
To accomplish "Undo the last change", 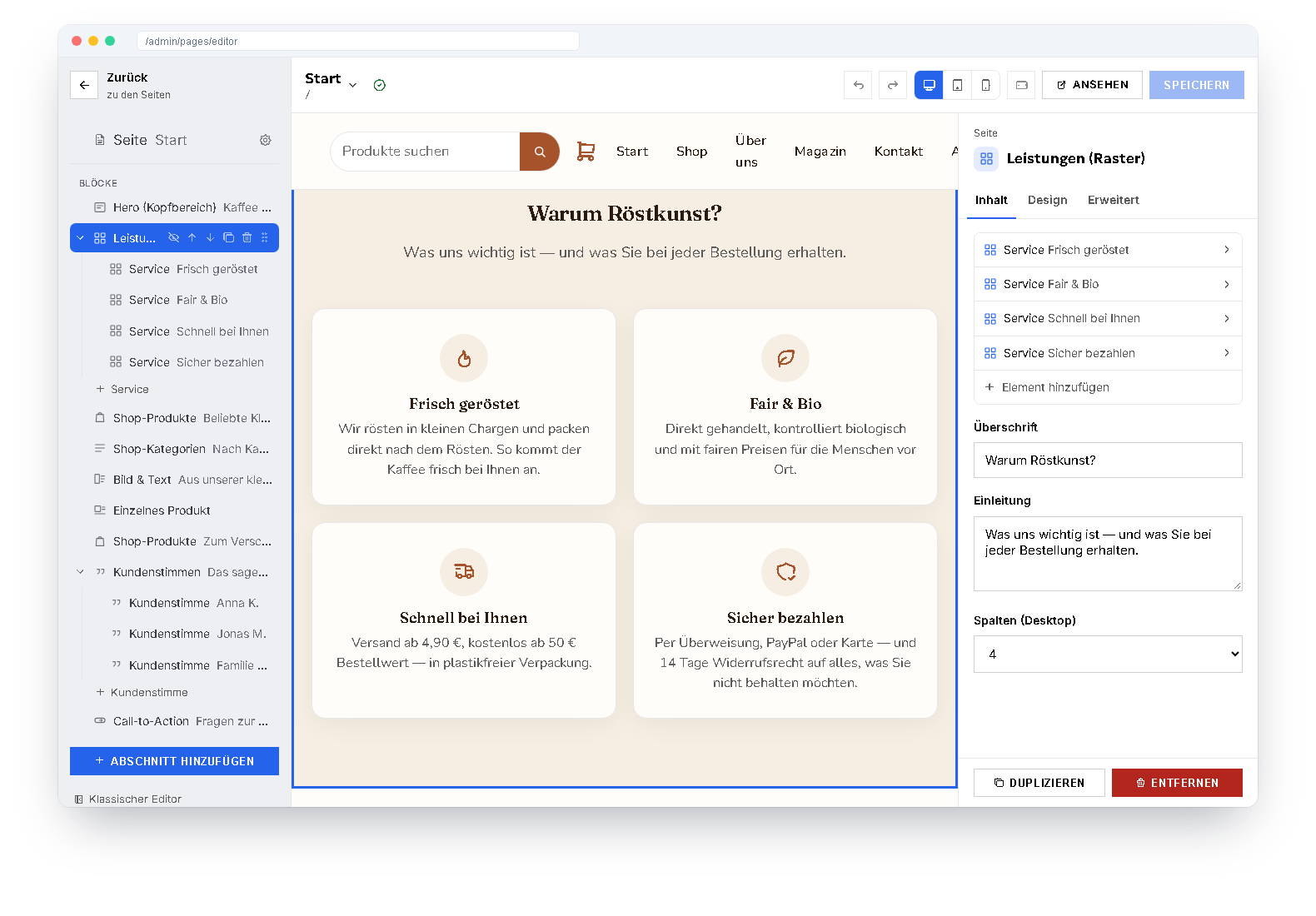I will (859, 85).
